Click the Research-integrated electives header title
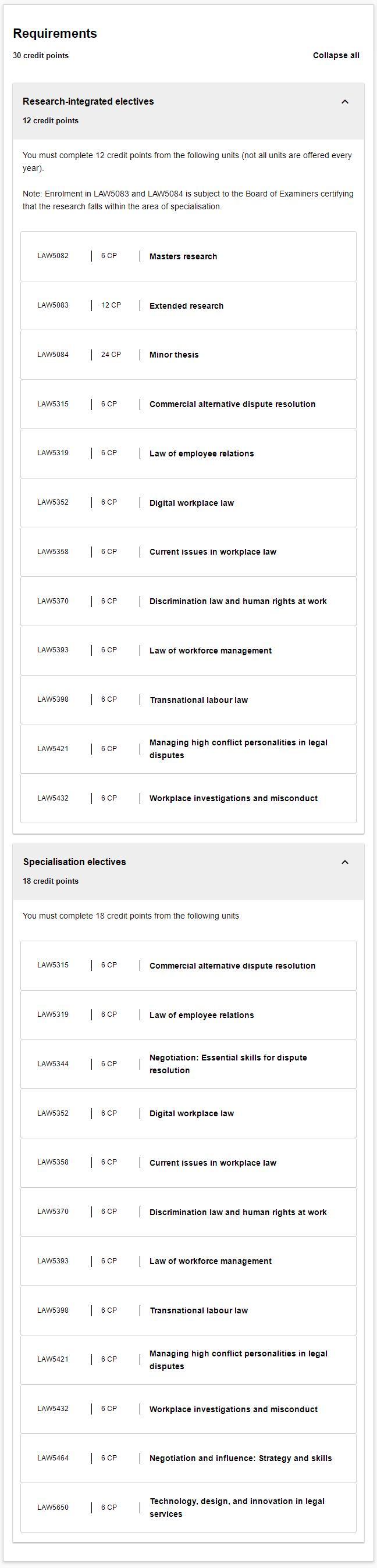 pyautogui.click(x=88, y=102)
